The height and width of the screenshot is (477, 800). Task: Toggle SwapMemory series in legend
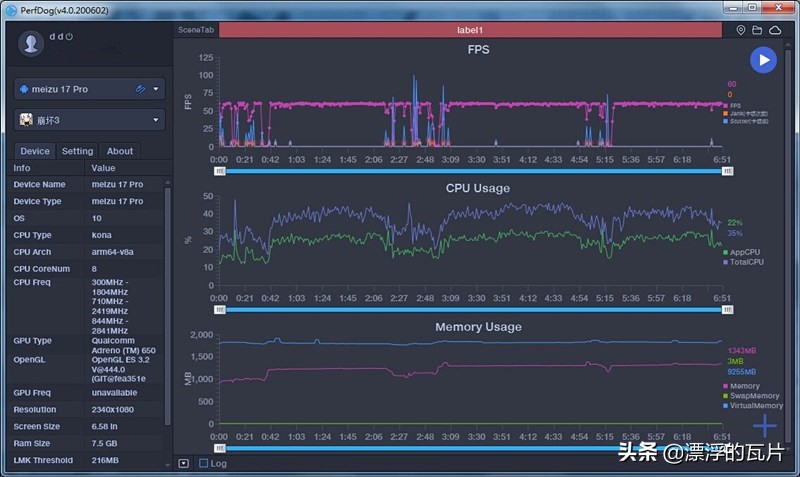(751, 396)
